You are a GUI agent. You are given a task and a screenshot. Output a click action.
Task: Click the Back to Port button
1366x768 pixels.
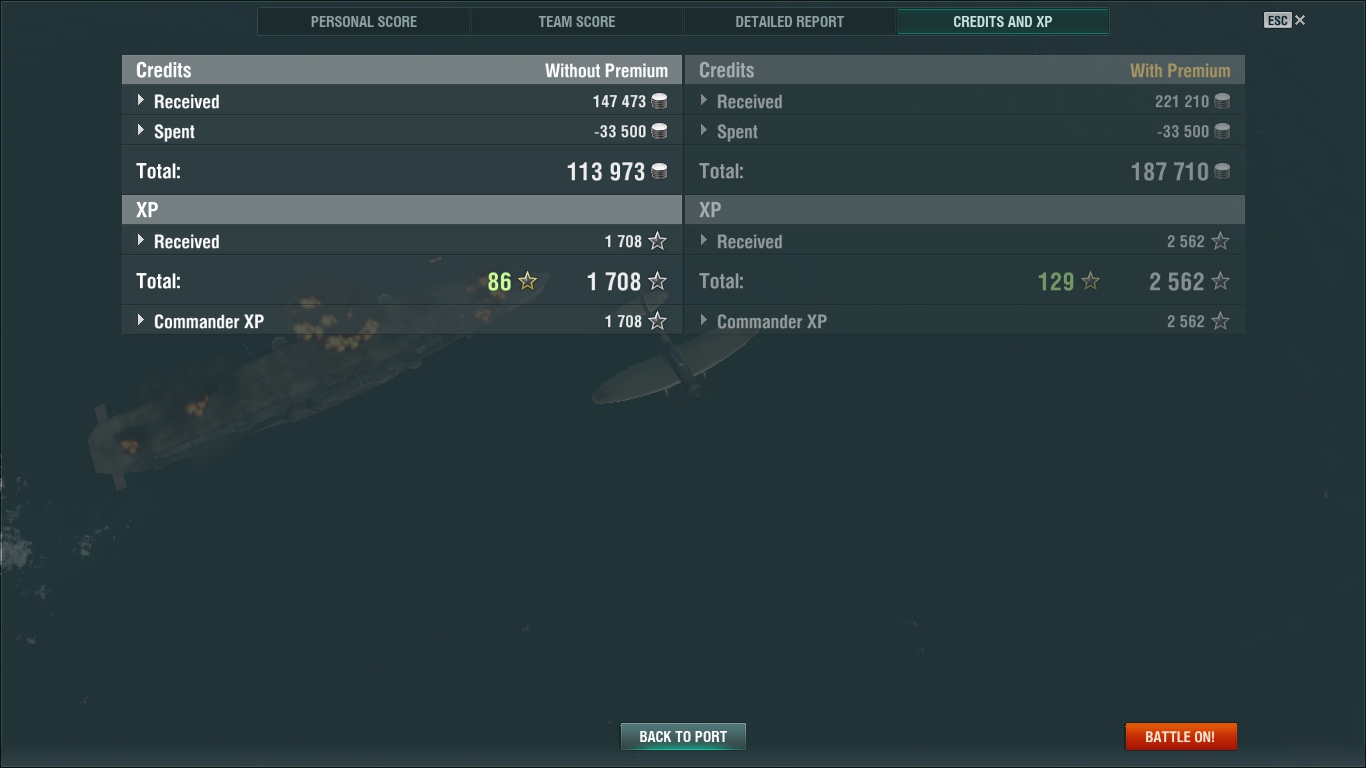pyautogui.click(x=683, y=737)
